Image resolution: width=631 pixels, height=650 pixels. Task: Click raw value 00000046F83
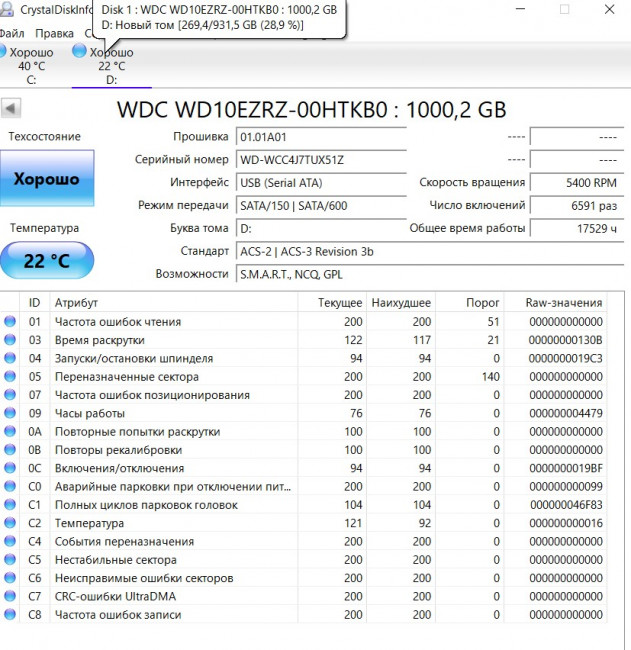tap(566, 505)
